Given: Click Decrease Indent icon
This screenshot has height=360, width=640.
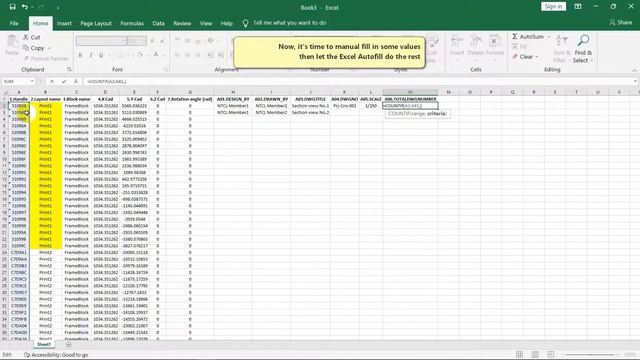Looking at the screenshot, I should click(x=211, y=55).
